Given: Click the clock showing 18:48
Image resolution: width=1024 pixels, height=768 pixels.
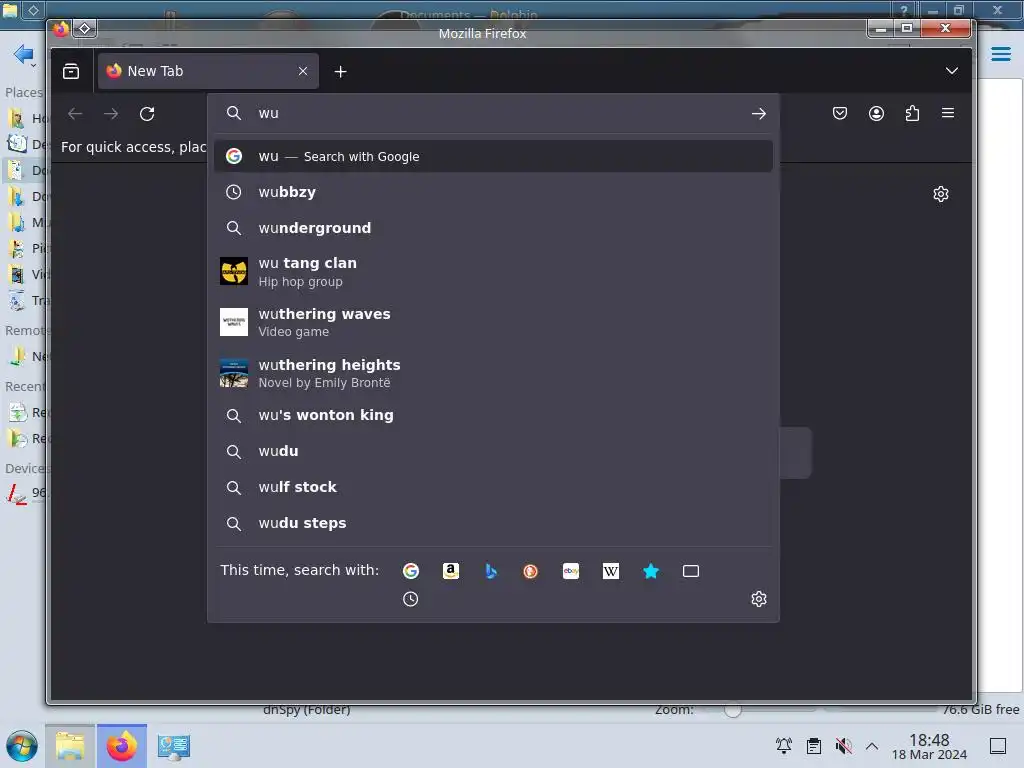Looking at the screenshot, I should point(929,746).
